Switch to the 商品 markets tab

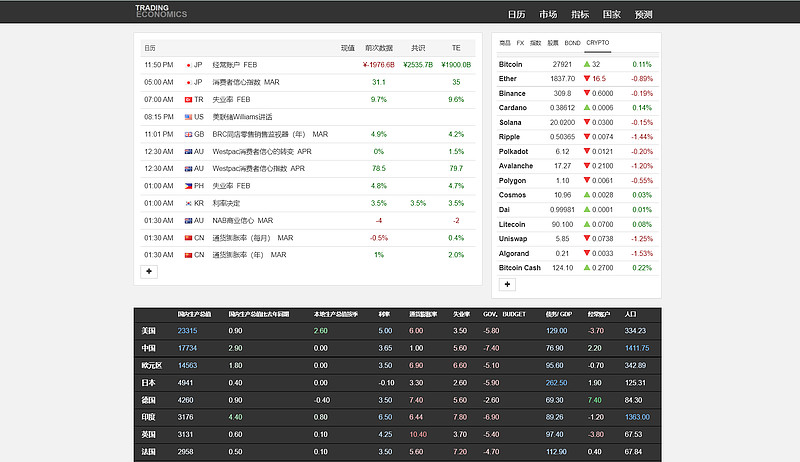click(x=505, y=43)
